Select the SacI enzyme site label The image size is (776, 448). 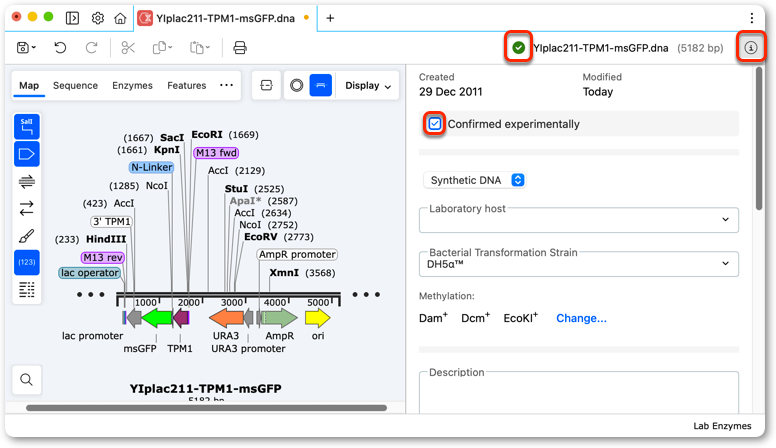click(x=172, y=138)
